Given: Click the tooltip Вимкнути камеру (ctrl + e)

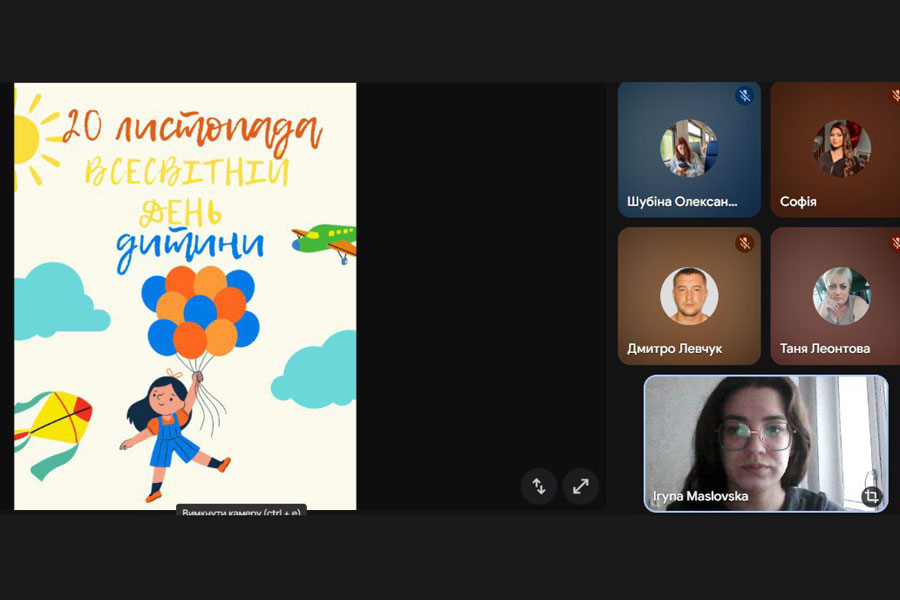Looking at the screenshot, I should pyautogui.click(x=241, y=510).
